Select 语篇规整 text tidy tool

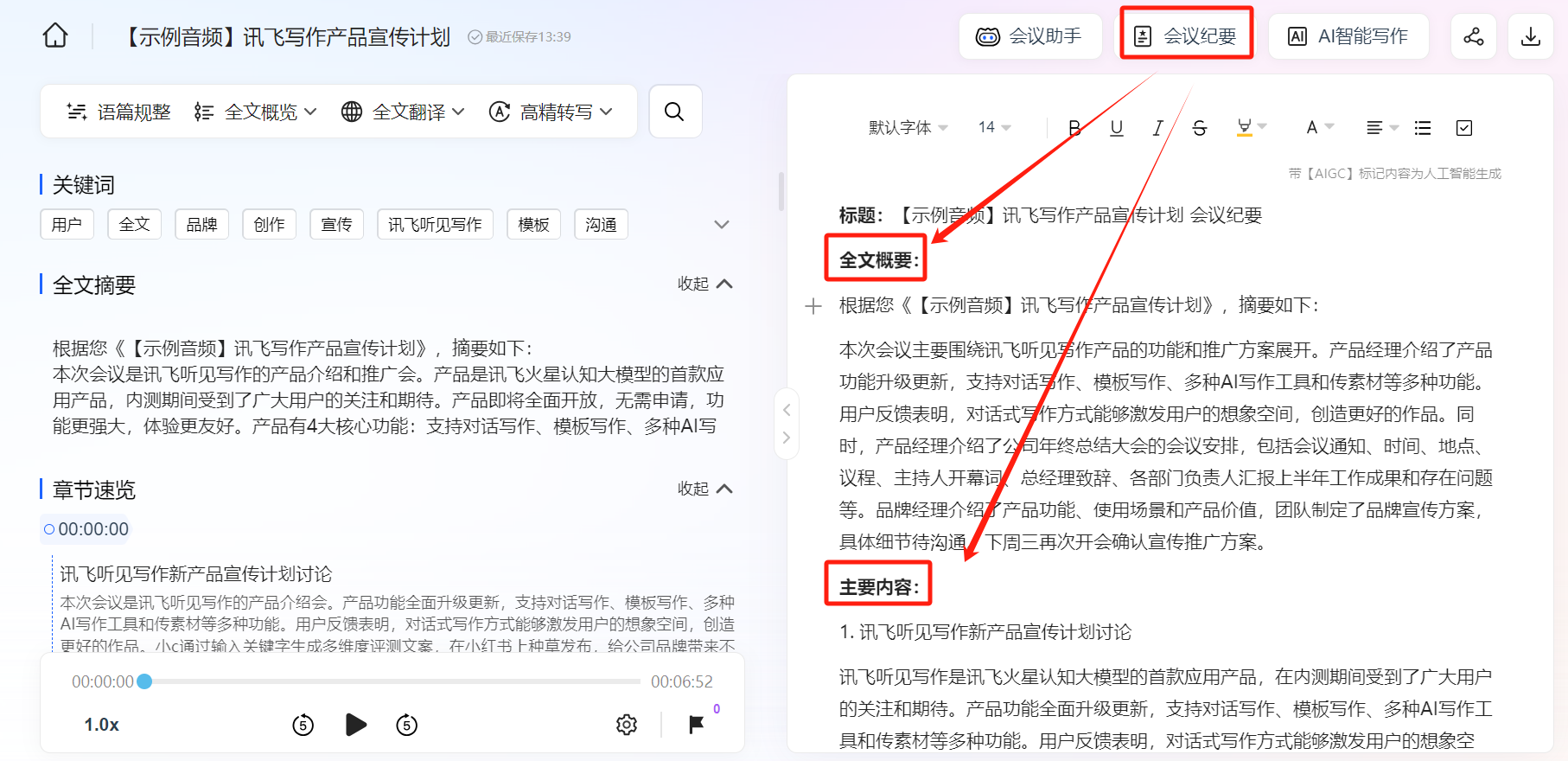pos(118,112)
